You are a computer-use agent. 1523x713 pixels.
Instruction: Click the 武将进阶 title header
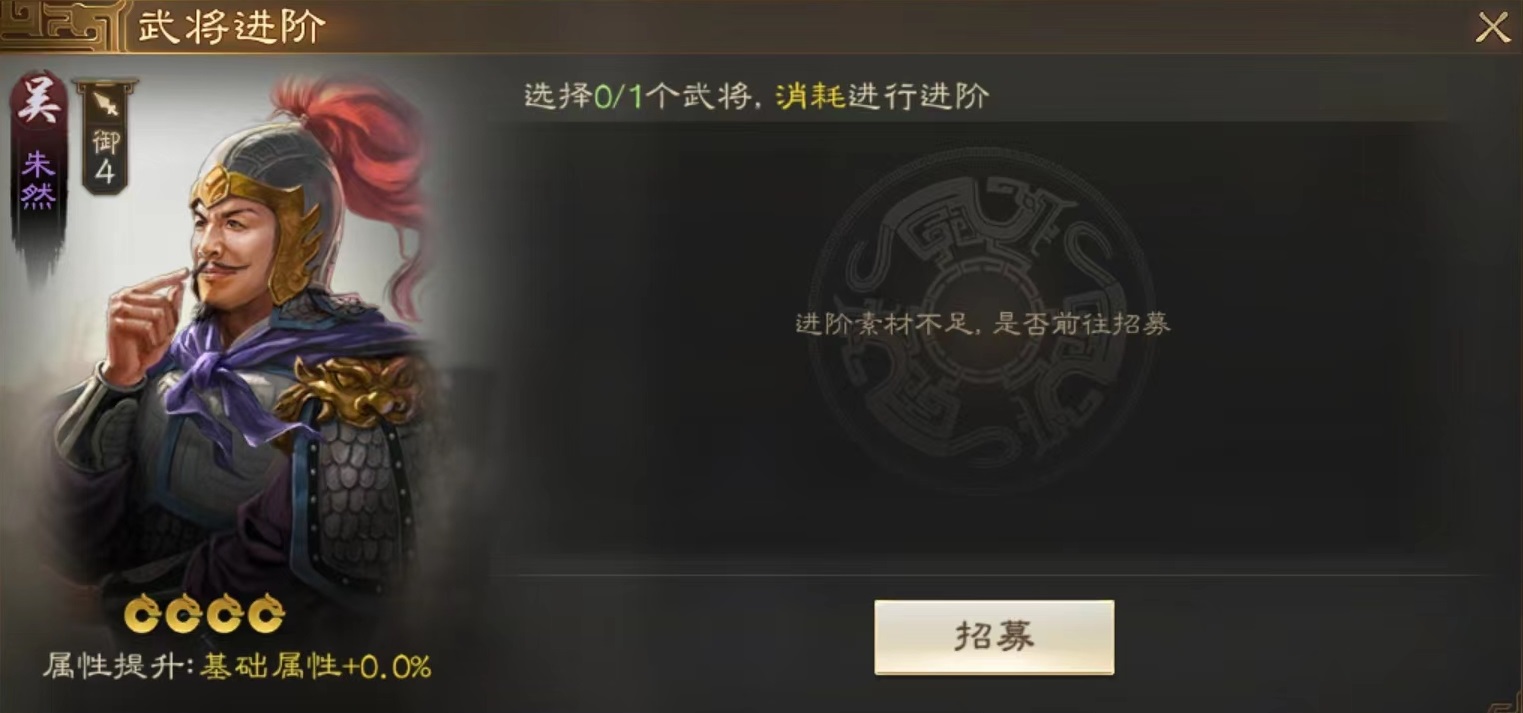point(232,28)
